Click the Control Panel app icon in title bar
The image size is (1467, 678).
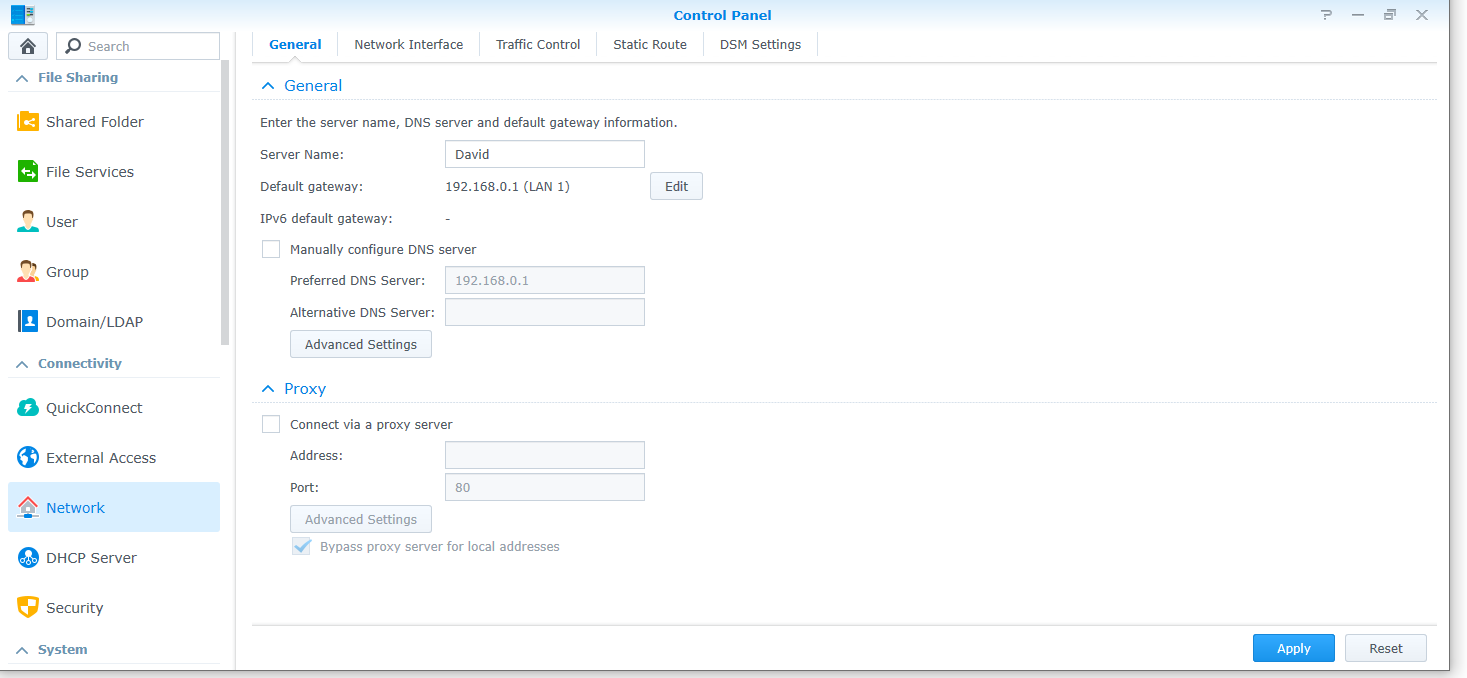(23, 15)
